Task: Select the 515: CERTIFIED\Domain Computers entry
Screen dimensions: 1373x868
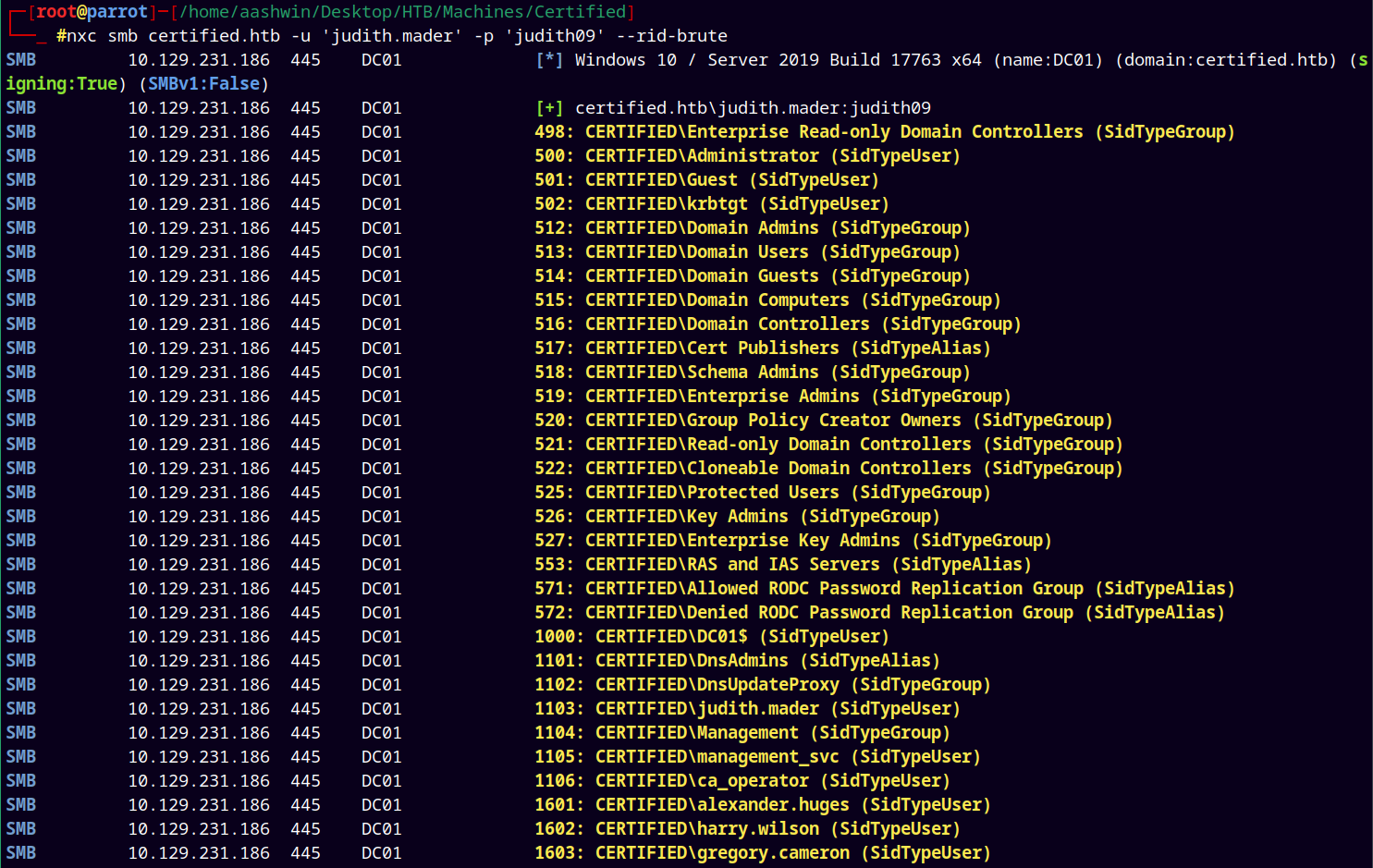Action: click(x=767, y=300)
